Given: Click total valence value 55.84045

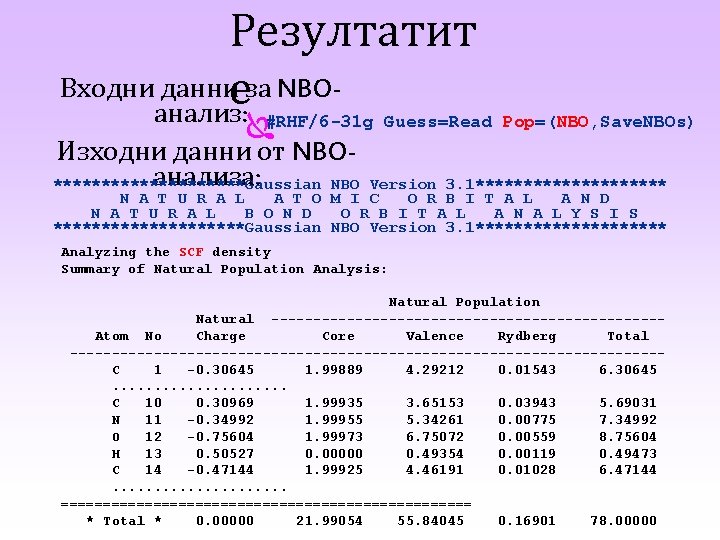Looking at the screenshot, I should click(430, 521).
